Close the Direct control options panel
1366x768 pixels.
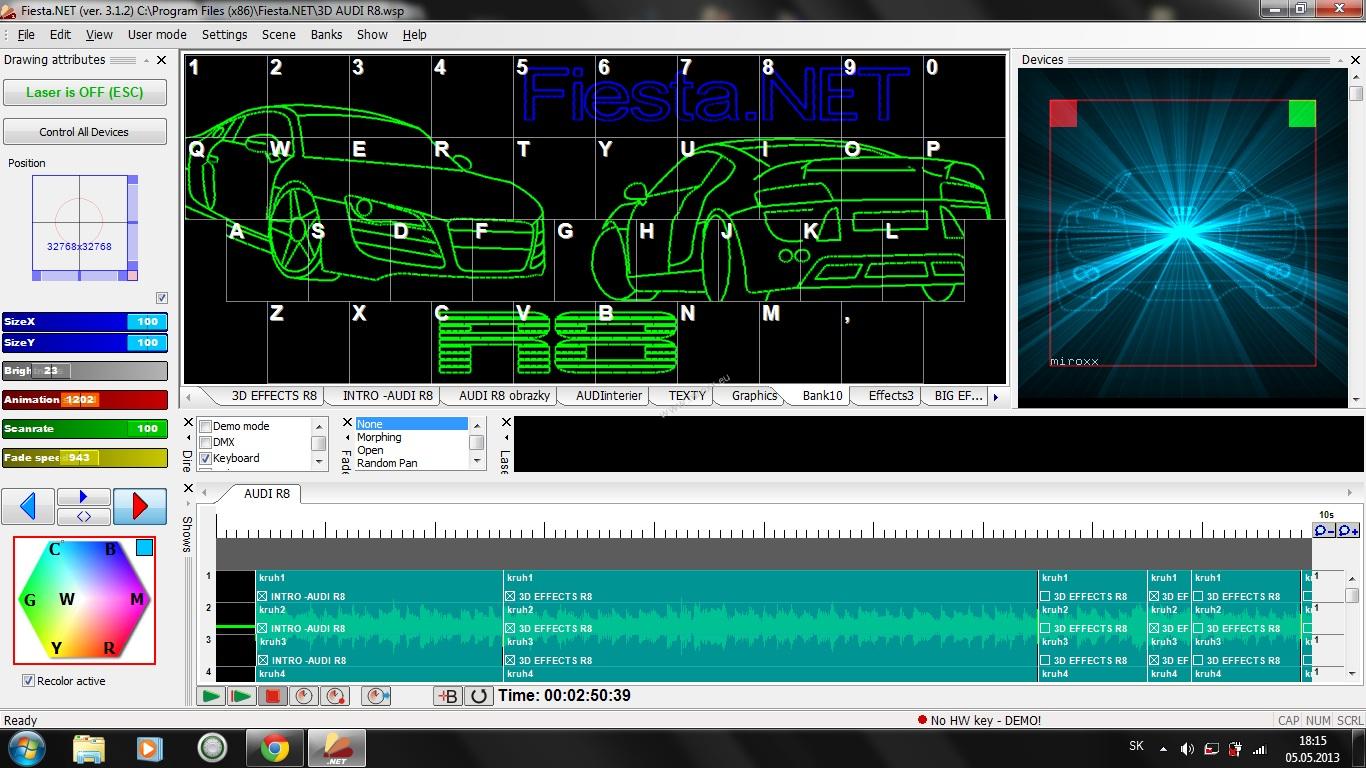click(189, 423)
